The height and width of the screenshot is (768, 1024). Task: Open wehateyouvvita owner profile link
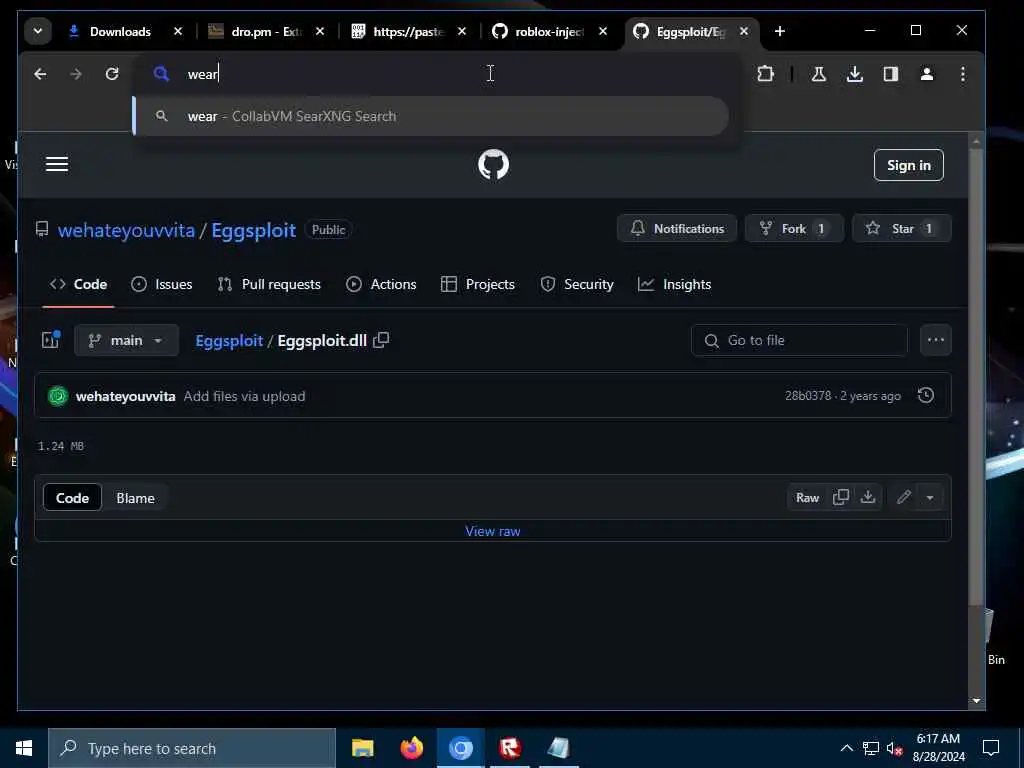126,230
